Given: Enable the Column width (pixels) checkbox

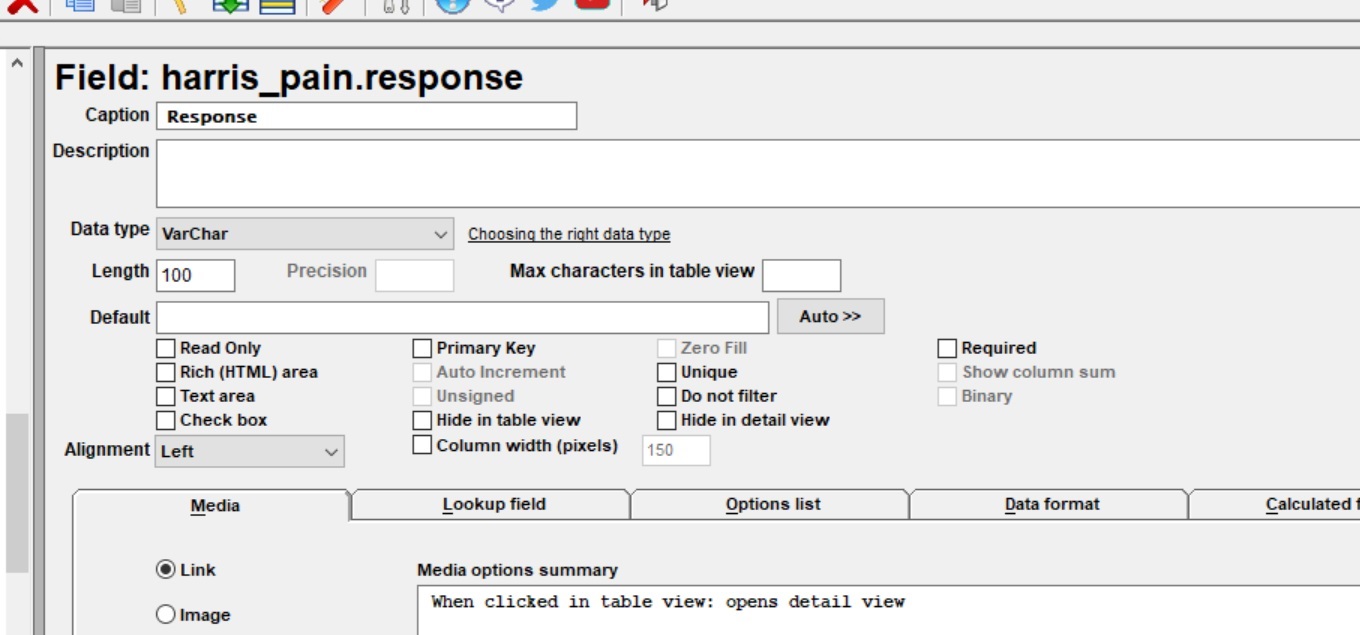Looking at the screenshot, I should (422, 445).
